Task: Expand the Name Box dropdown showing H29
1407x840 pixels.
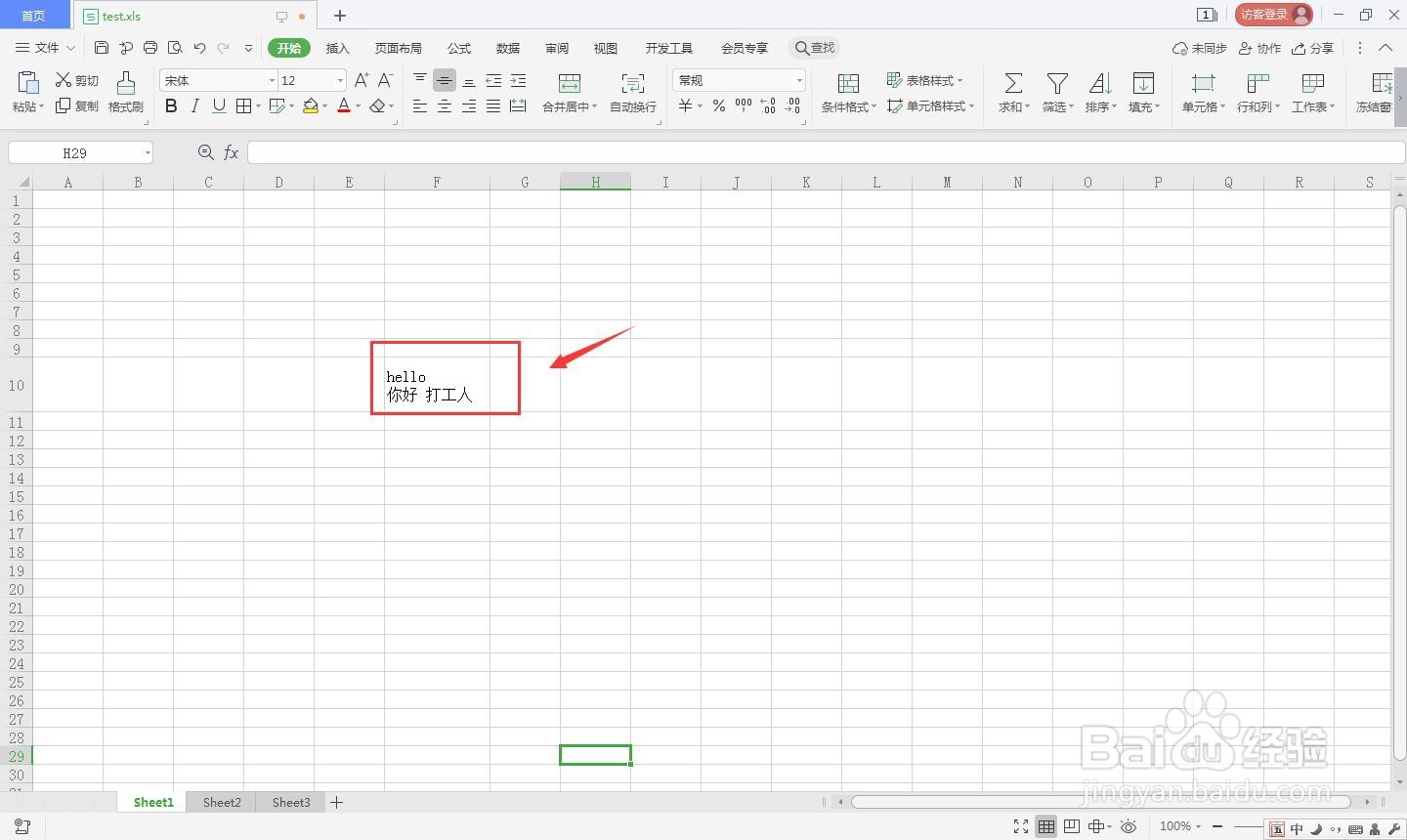Action: [148, 152]
